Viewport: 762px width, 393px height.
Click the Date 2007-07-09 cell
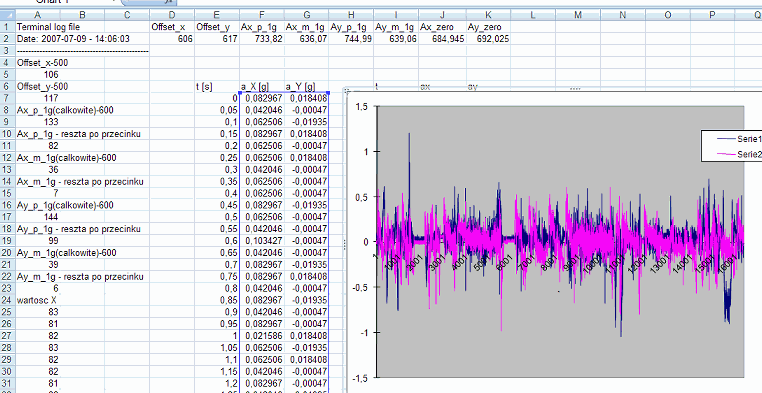(x=73, y=38)
